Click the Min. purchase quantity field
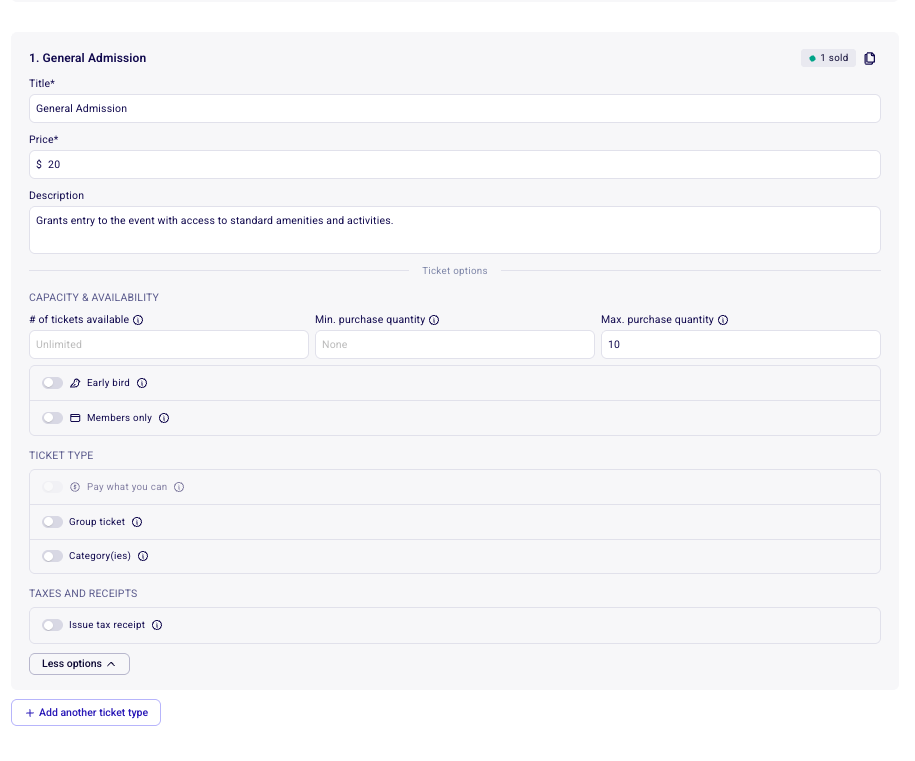The width and height of the screenshot is (915, 761). 455,344
